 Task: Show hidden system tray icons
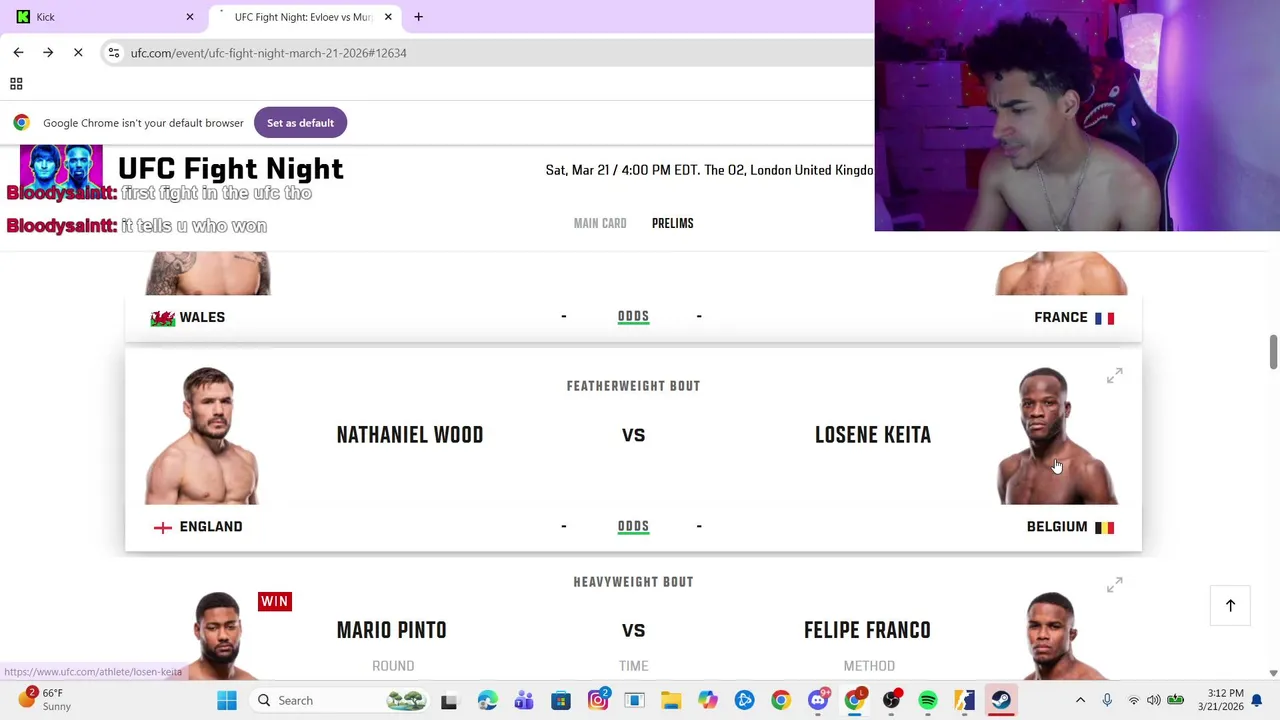[x=1080, y=700]
